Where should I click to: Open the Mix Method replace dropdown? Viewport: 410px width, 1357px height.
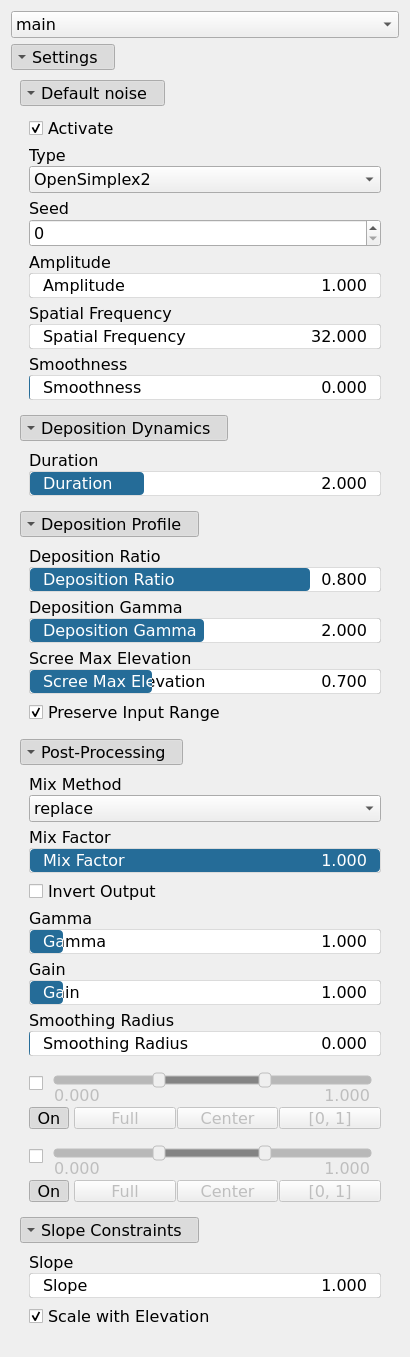pos(205,808)
